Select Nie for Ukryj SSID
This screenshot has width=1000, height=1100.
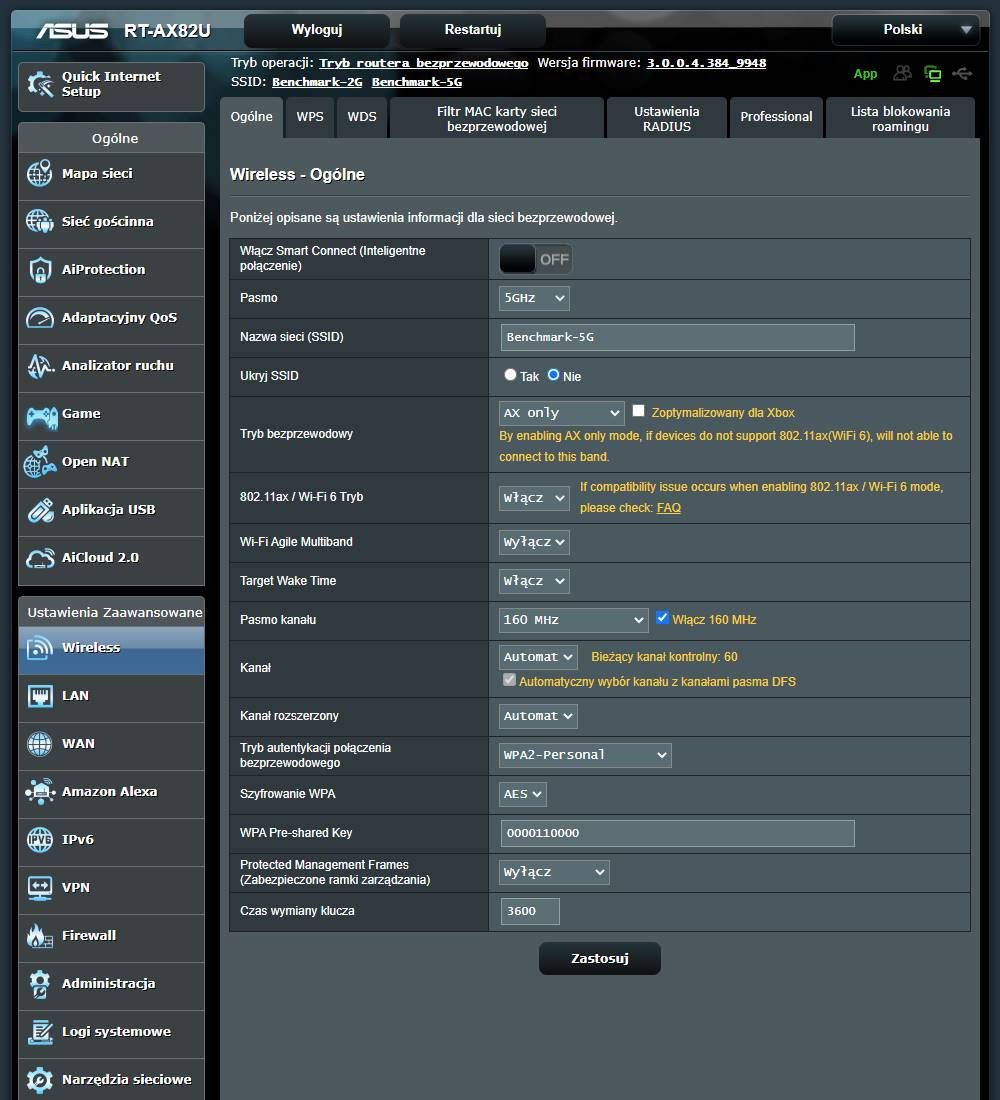554,375
